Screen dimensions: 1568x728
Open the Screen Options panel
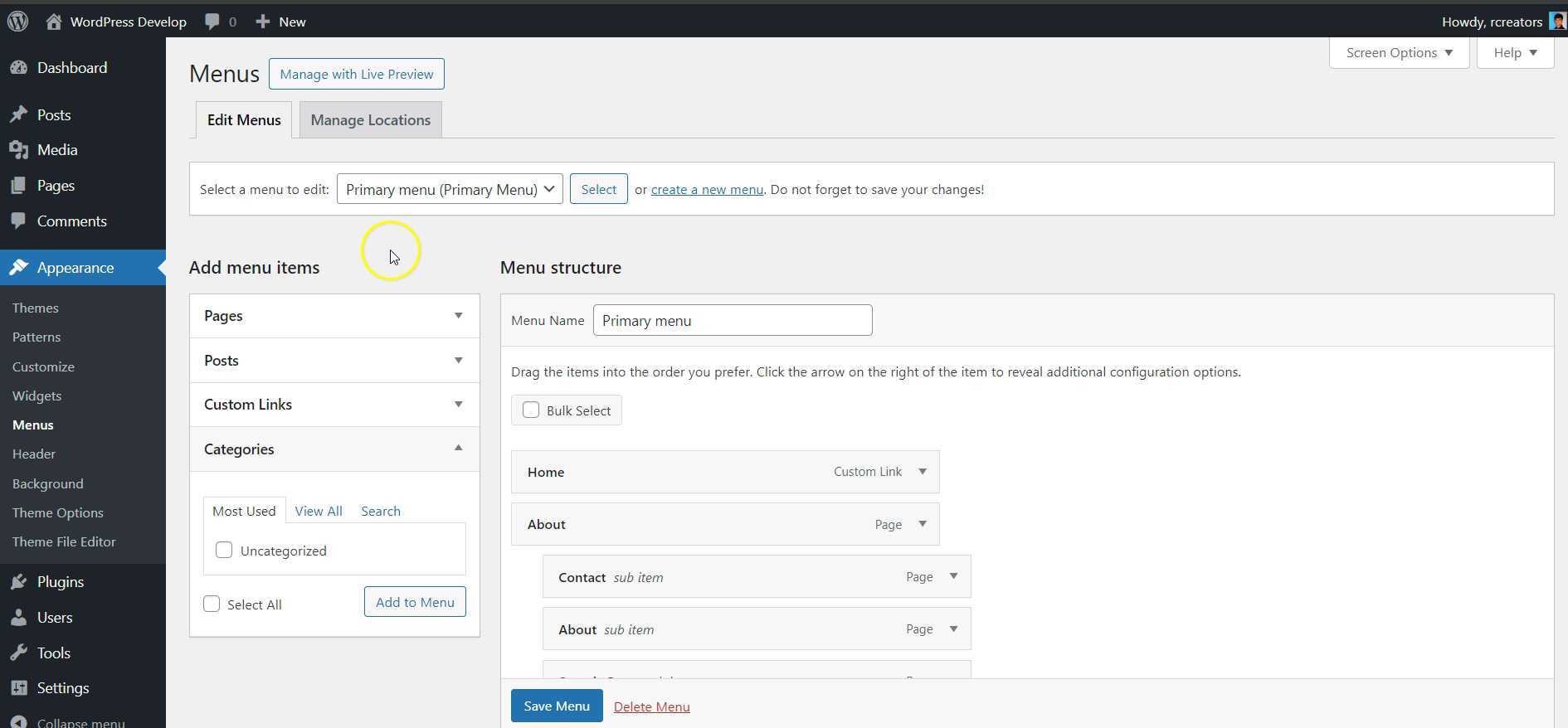pyautogui.click(x=1399, y=52)
